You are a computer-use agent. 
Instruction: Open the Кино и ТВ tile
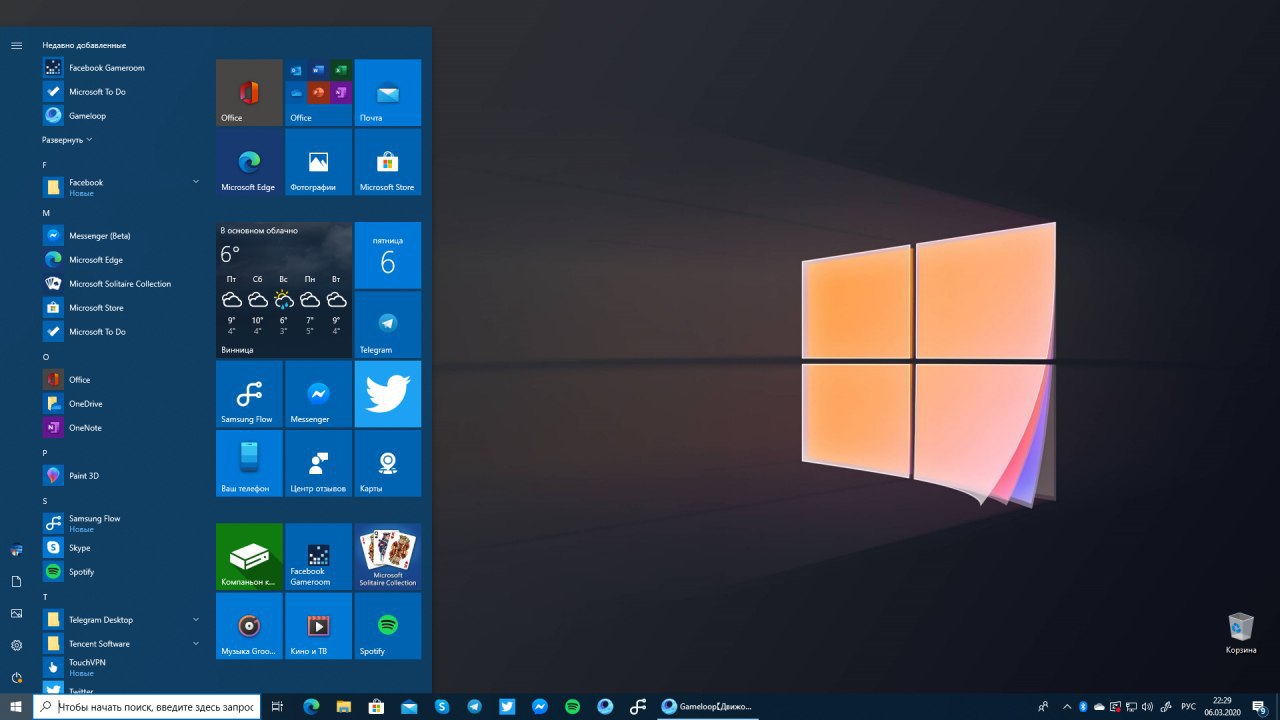(318, 626)
